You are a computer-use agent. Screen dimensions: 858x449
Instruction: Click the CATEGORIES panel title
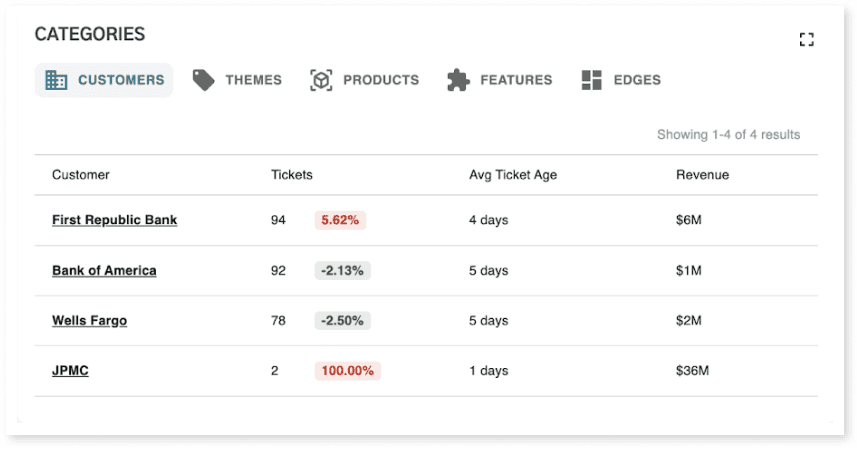(x=90, y=34)
